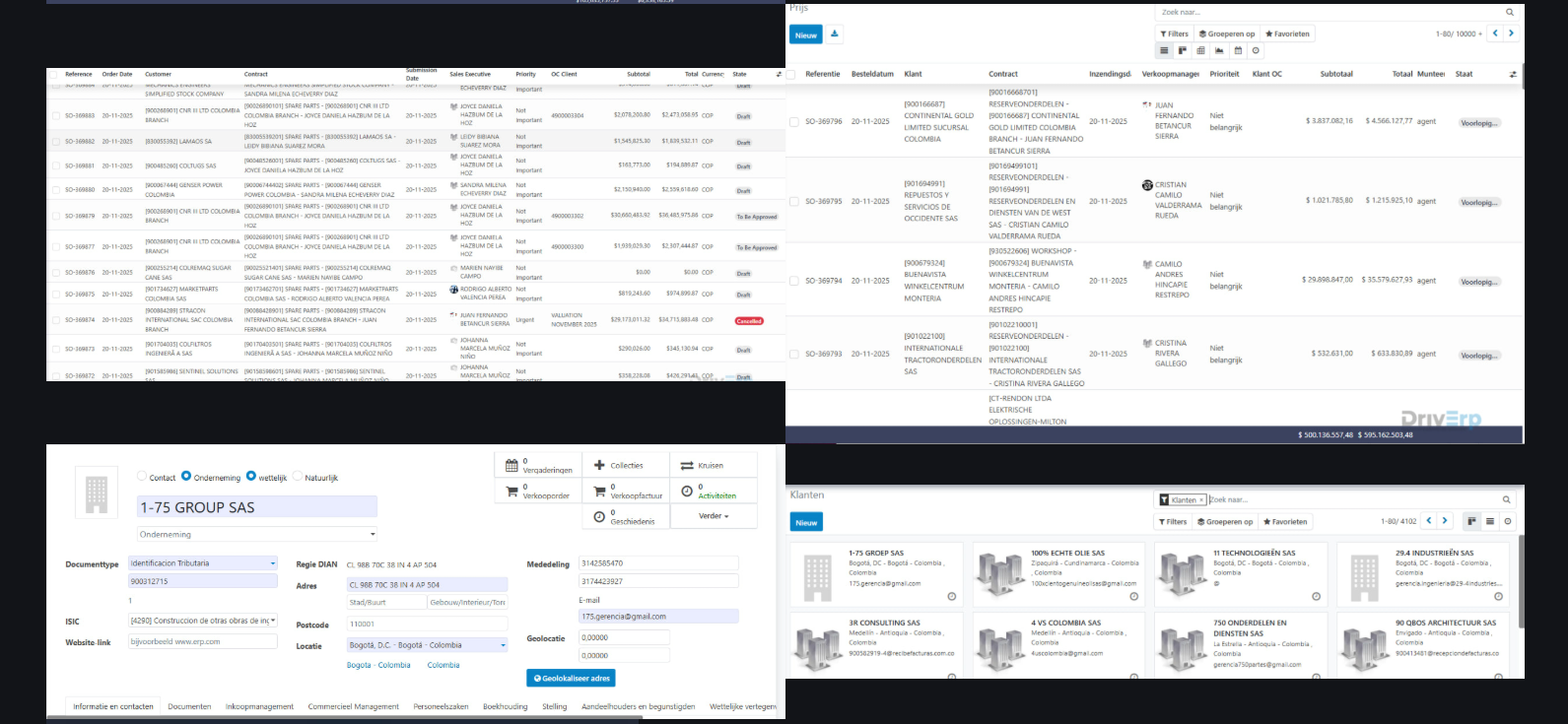Switch Klanten to list view
1568x724 pixels.
[1490, 521]
